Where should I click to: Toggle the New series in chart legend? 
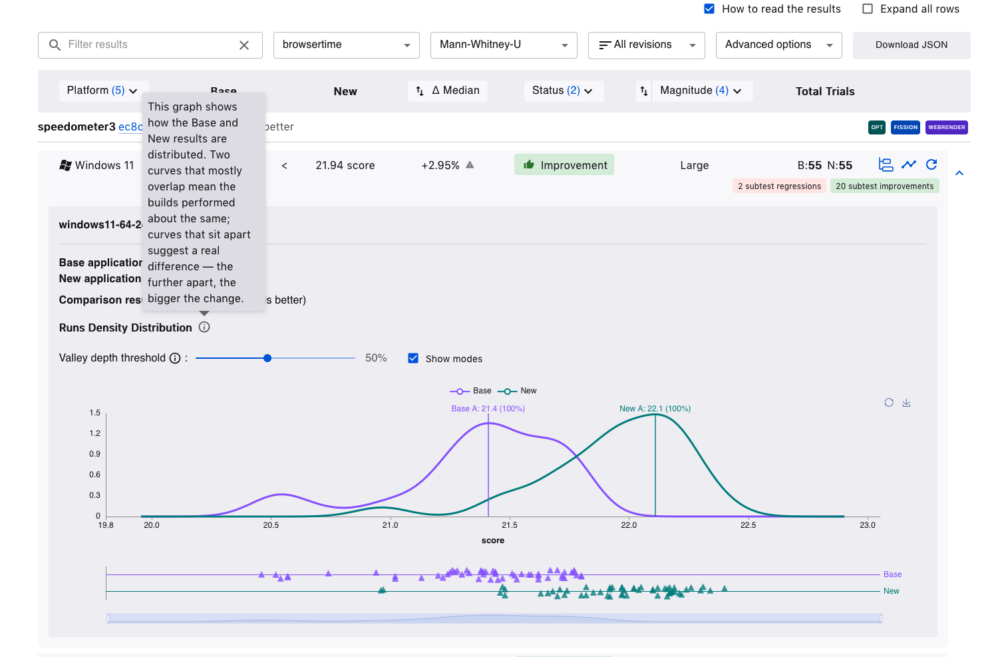point(517,391)
